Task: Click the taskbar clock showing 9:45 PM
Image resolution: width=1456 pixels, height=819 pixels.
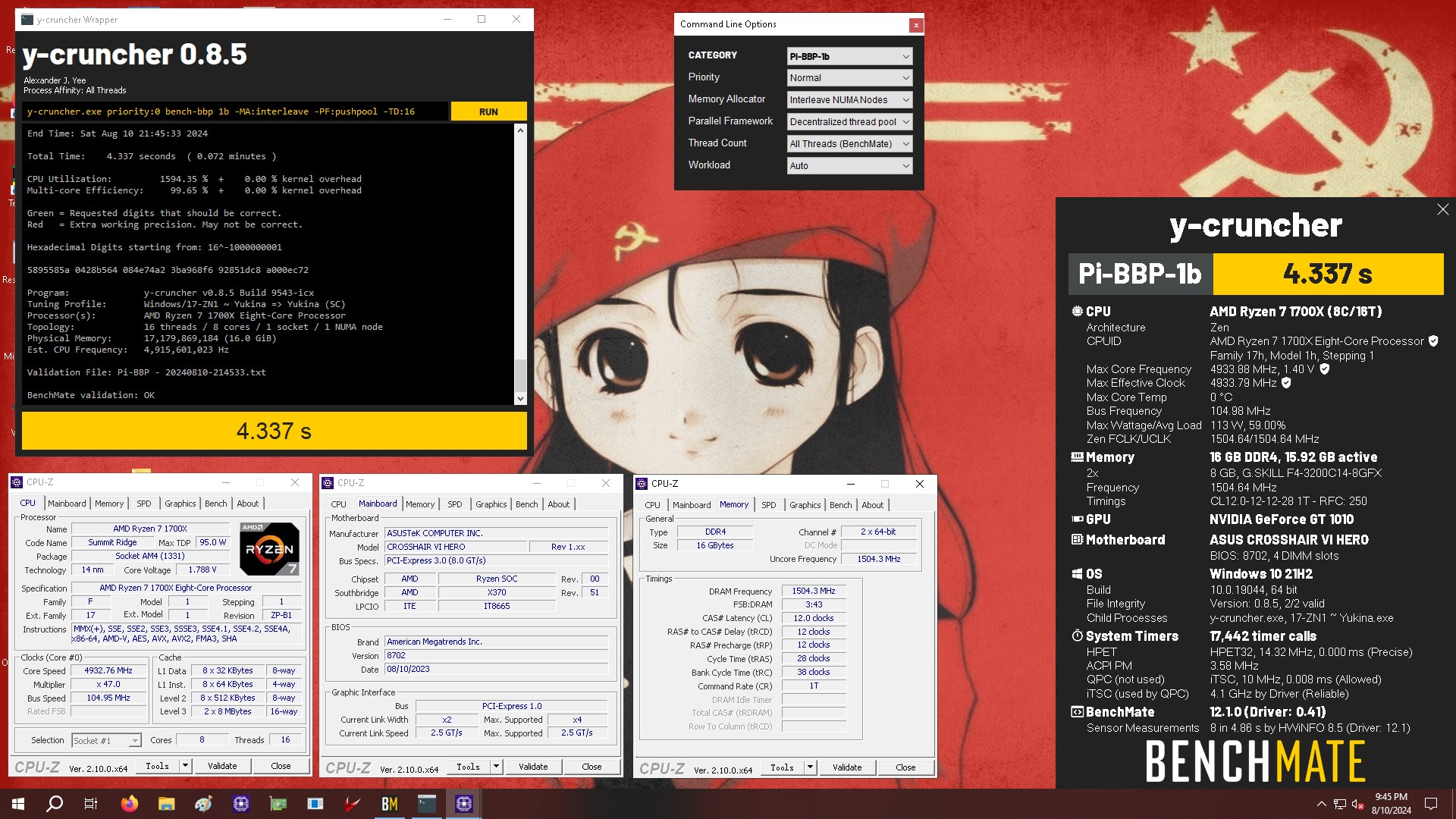Action: click(1391, 804)
